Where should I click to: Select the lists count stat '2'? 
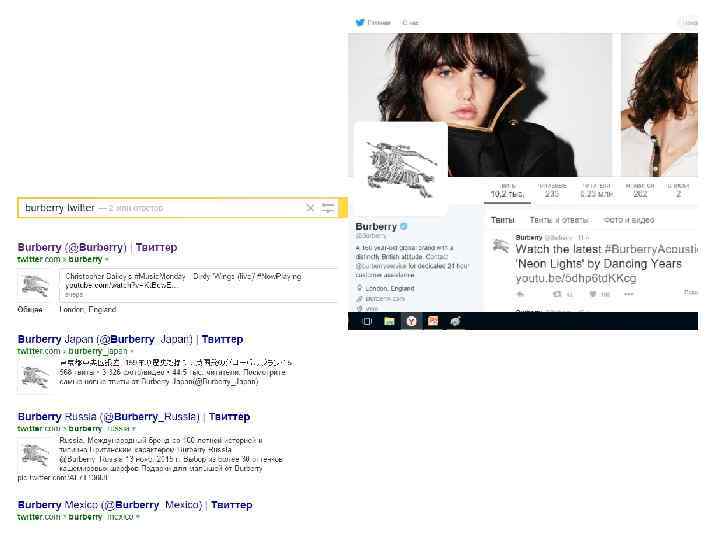(x=678, y=191)
